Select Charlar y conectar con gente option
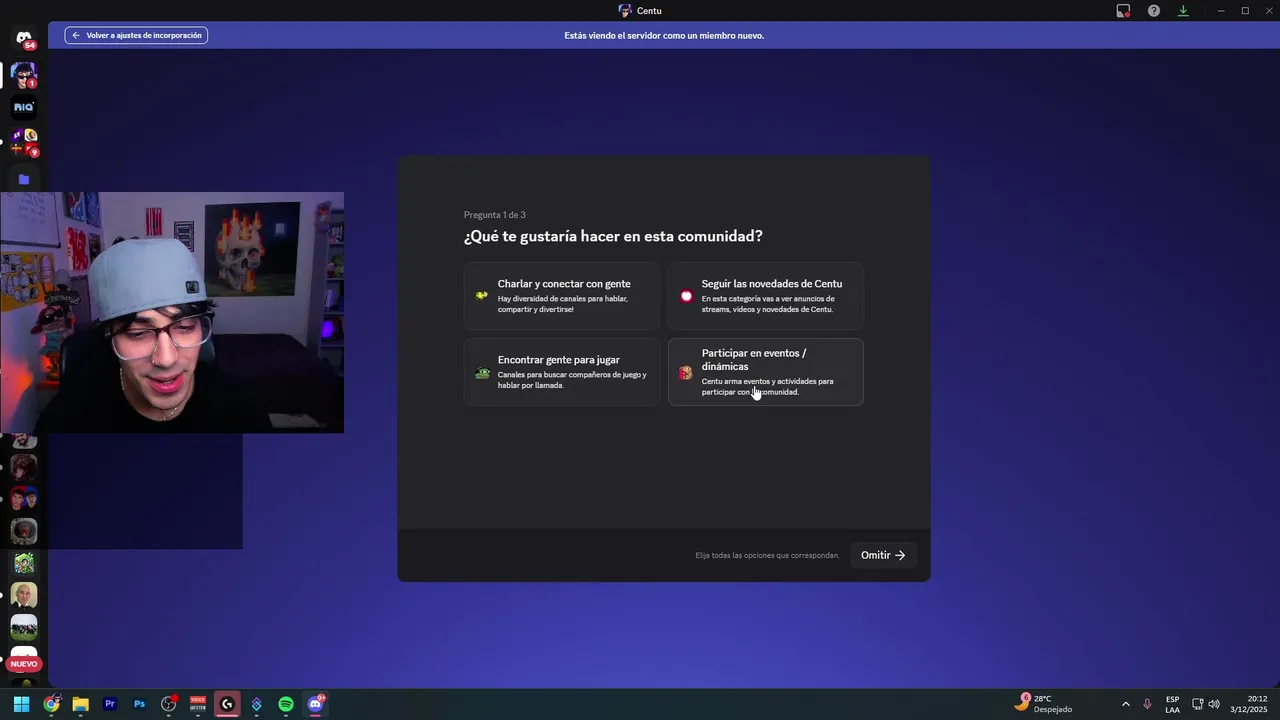The width and height of the screenshot is (1280, 720). (562, 296)
